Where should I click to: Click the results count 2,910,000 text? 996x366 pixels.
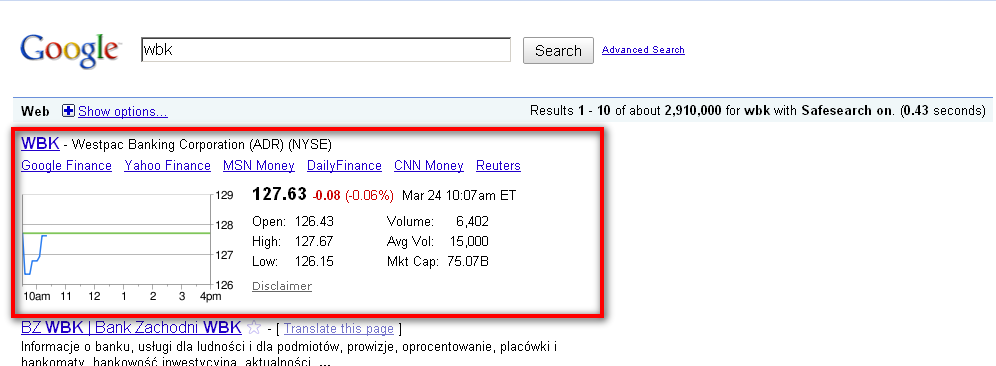(x=692, y=111)
